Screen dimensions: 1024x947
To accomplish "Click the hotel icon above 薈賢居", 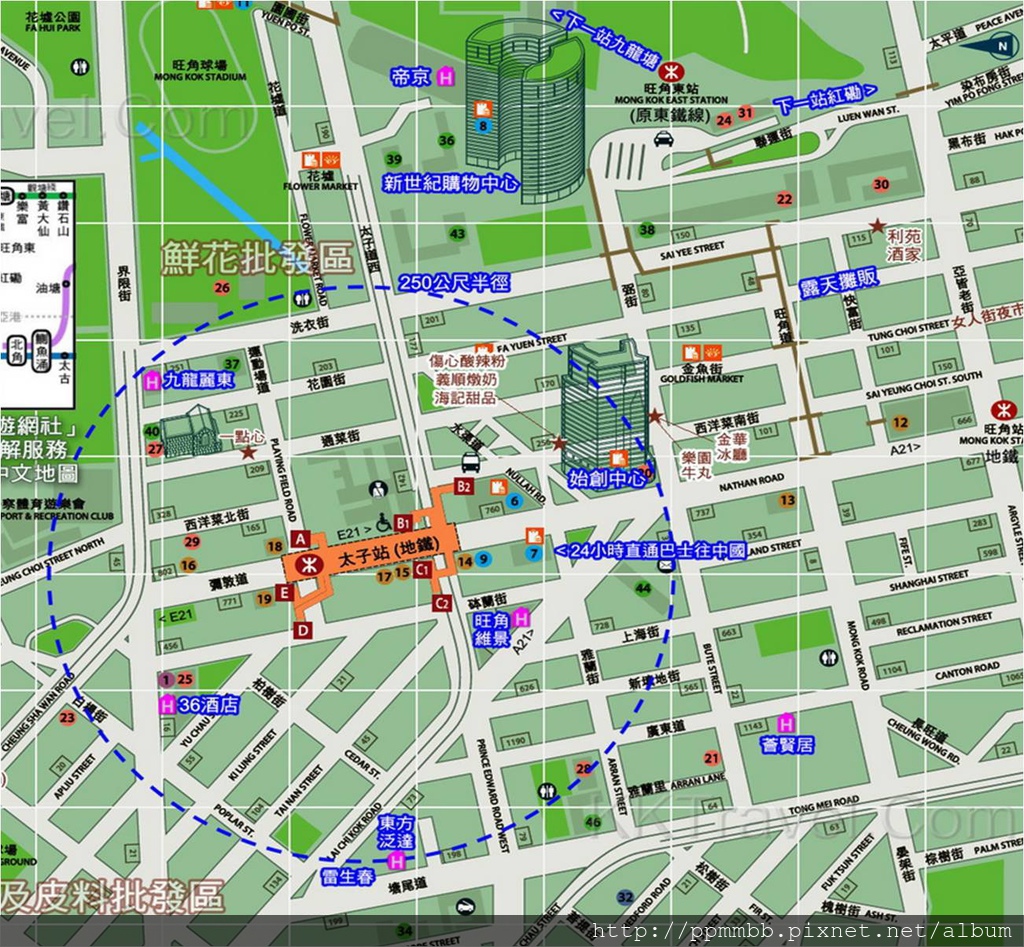I will point(786,724).
